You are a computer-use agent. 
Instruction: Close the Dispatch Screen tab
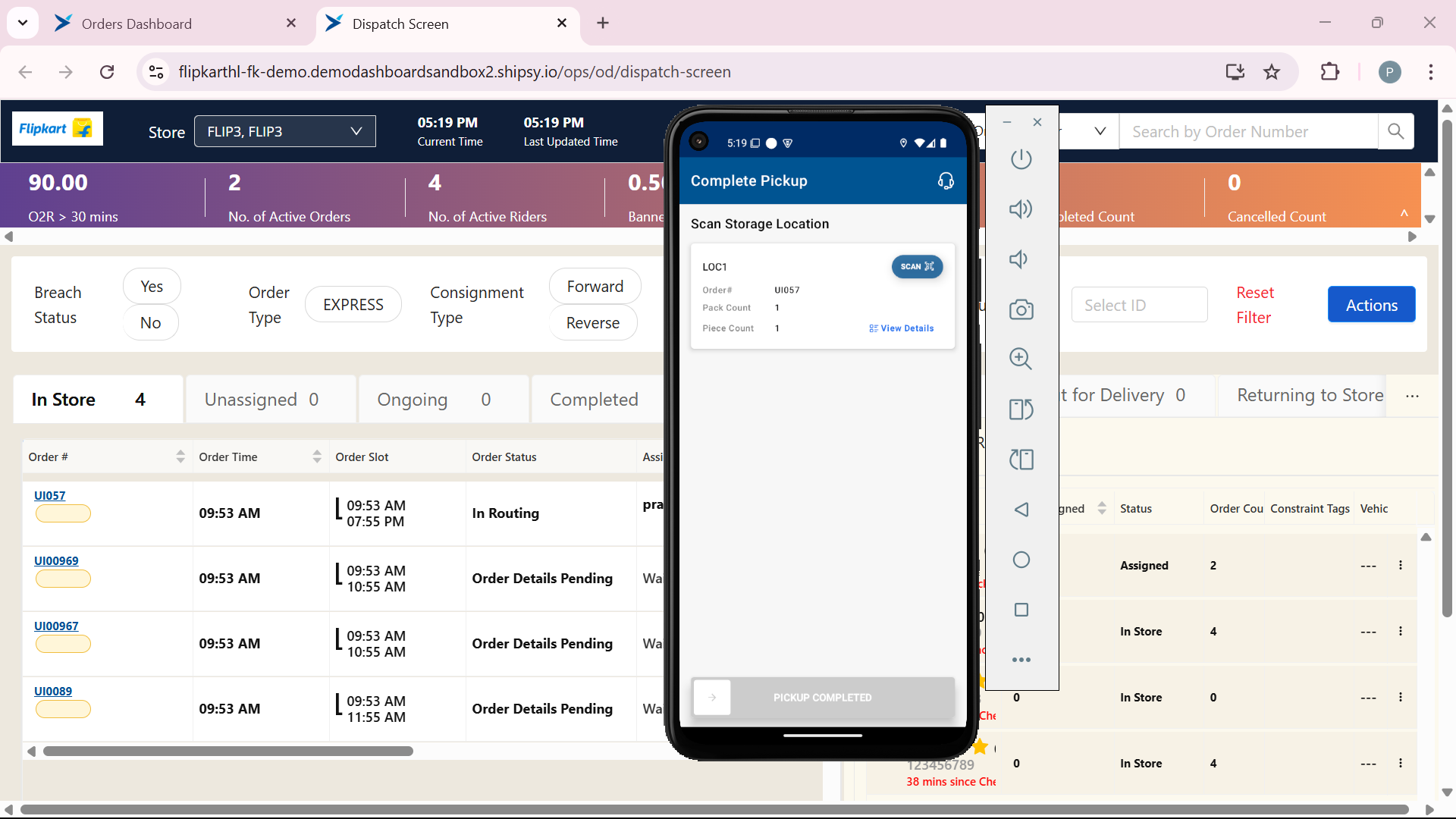[x=562, y=24]
